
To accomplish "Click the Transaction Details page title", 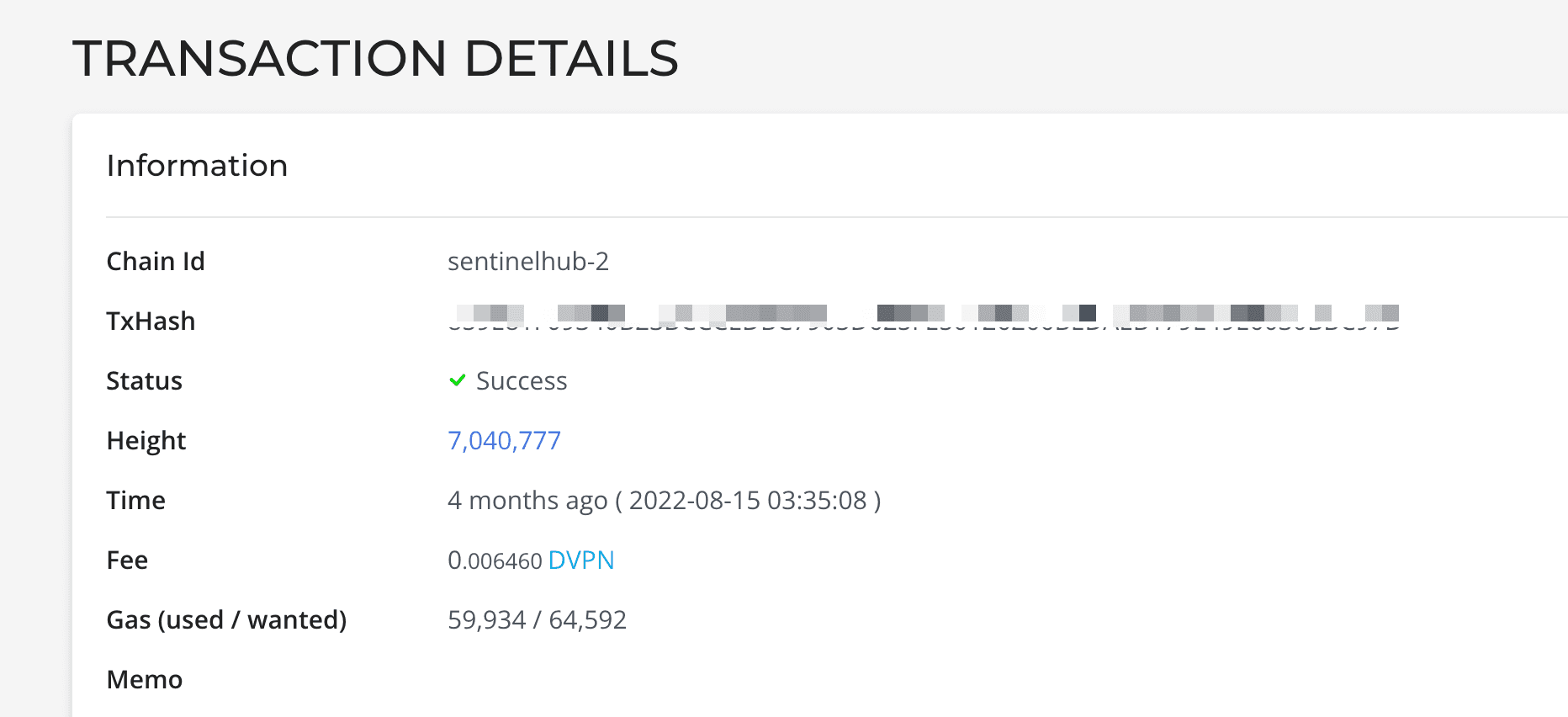I will tap(375, 58).
